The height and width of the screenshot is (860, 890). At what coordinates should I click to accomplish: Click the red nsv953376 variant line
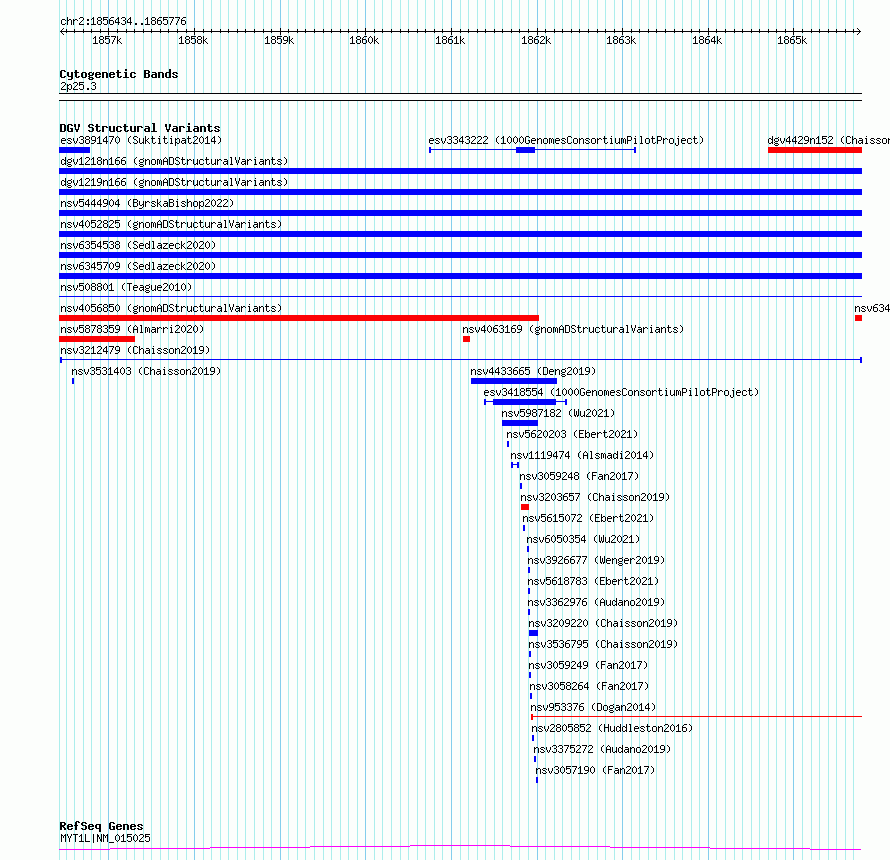696,717
